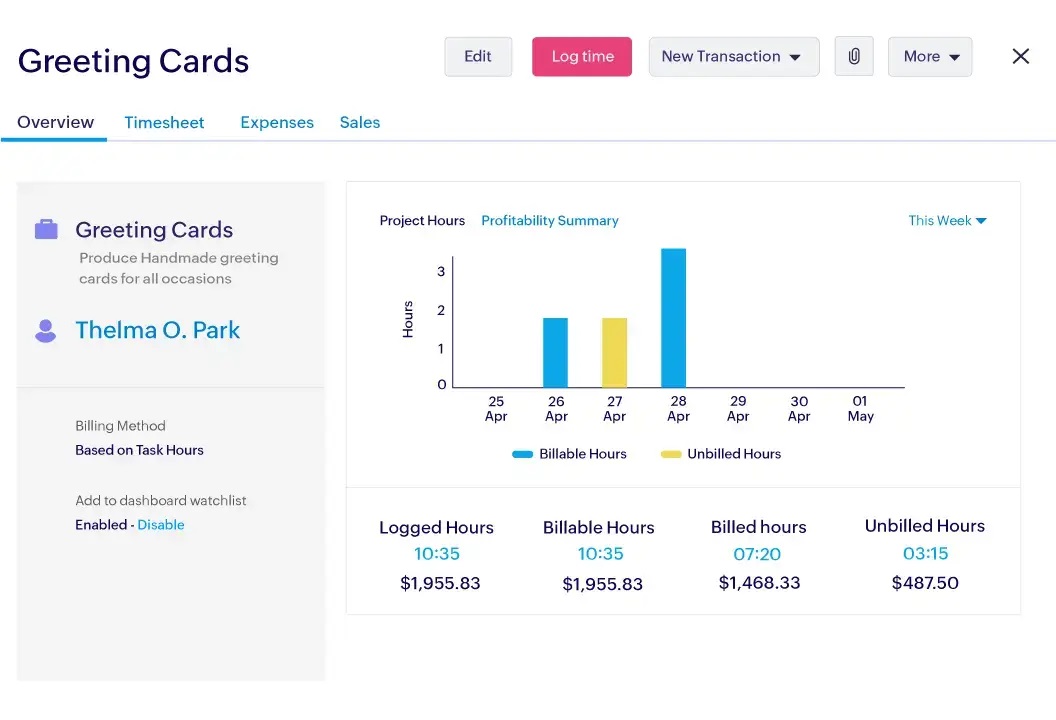Click the briefcase icon beside Greeting Cards

[x=45, y=229]
